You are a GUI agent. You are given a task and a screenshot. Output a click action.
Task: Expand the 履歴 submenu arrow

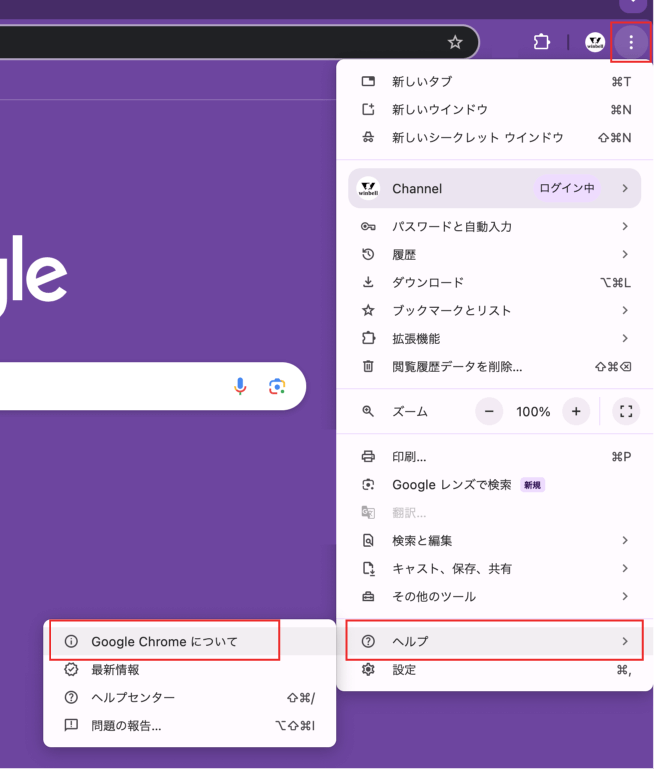click(x=625, y=254)
